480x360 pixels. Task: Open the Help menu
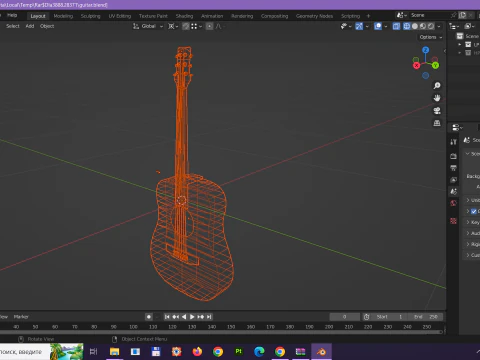point(12,15)
